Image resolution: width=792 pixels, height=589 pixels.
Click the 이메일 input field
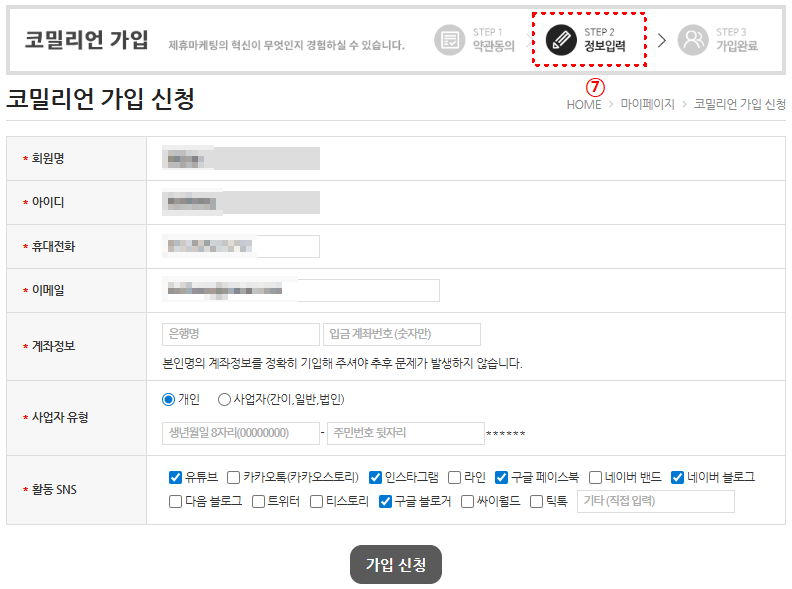tap(300, 290)
